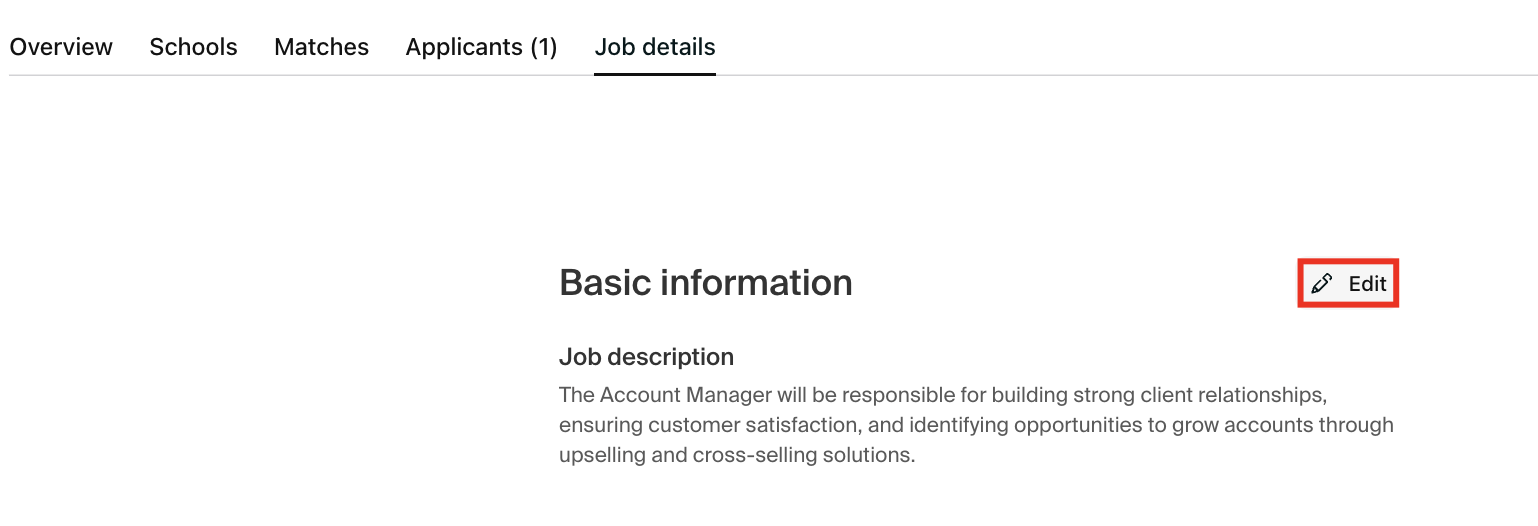Go to the Matches tab
Viewport: 1538px width, 526px height.
(x=321, y=47)
